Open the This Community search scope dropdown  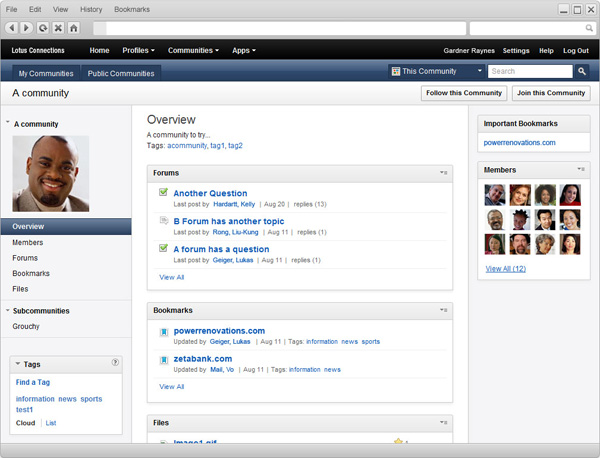[x=436, y=72]
